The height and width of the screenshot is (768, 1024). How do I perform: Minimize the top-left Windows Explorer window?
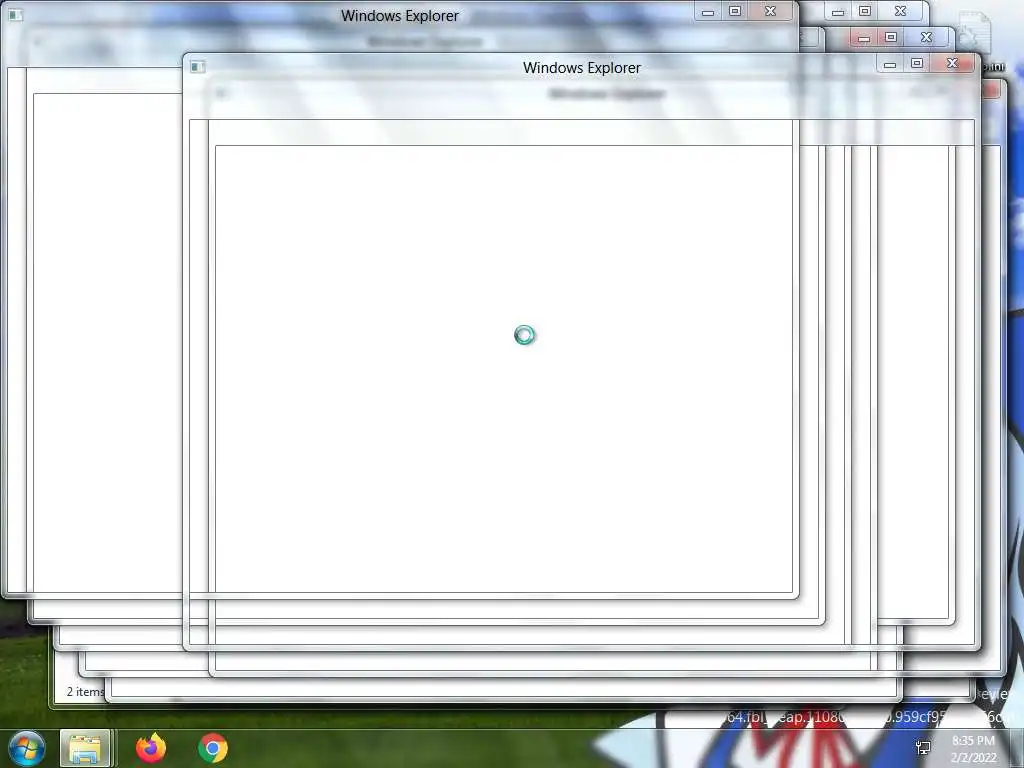707,11
